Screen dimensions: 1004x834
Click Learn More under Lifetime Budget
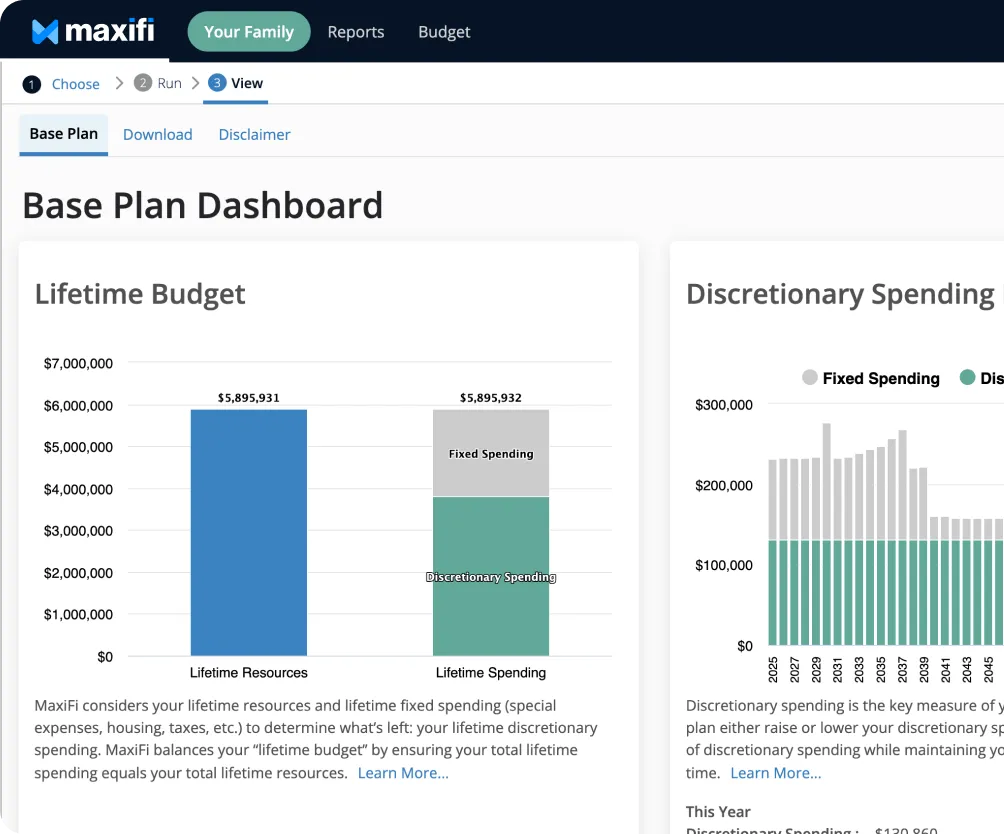403,773
